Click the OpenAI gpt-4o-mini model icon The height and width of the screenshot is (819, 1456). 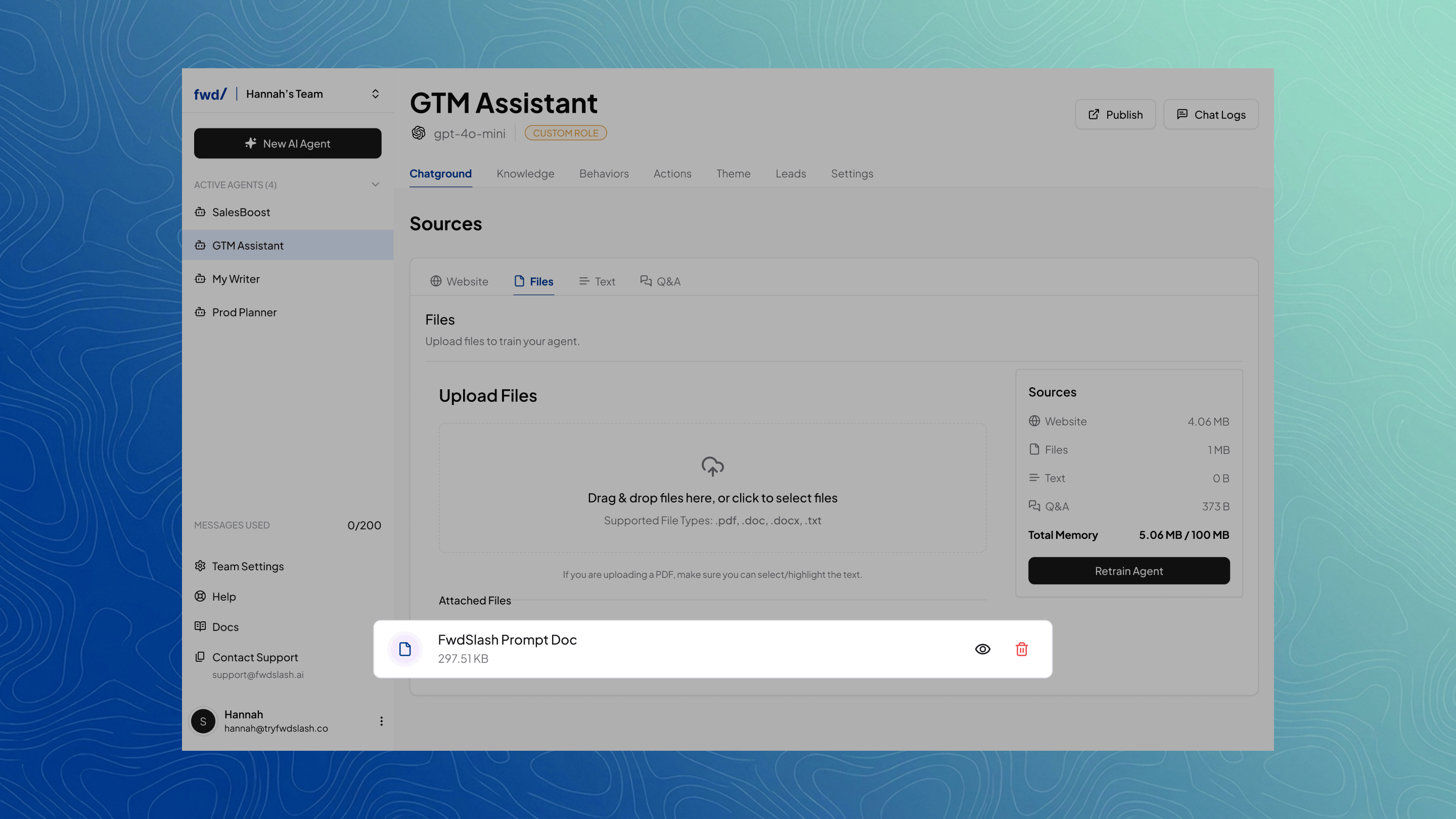pyautogui.click(x=418, y=133)
